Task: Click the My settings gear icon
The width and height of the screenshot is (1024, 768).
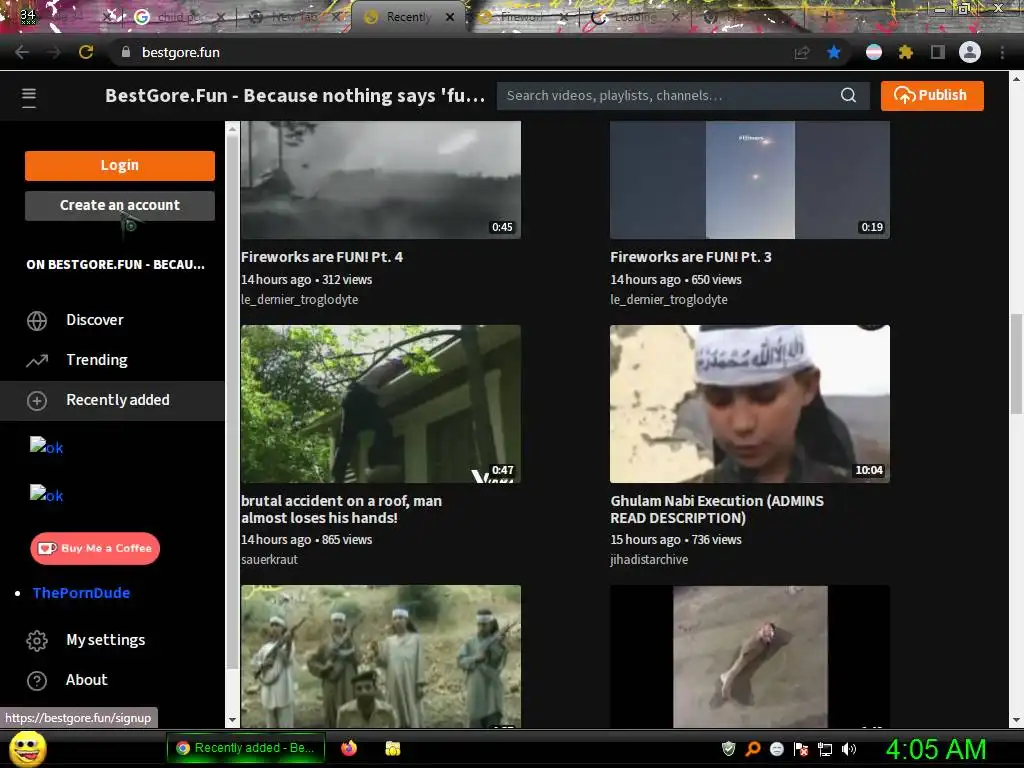Action: [x=37, y=641]
